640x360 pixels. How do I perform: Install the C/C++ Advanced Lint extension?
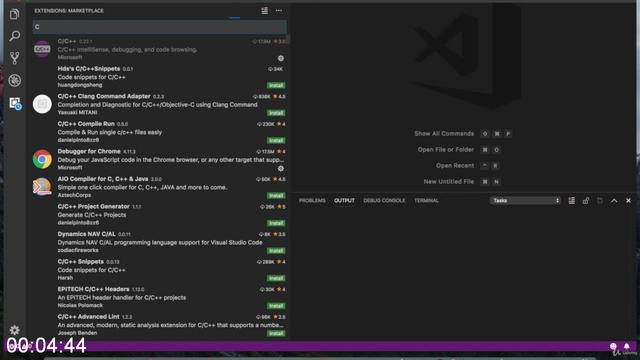pyautogui.click(x=276, y=333)
